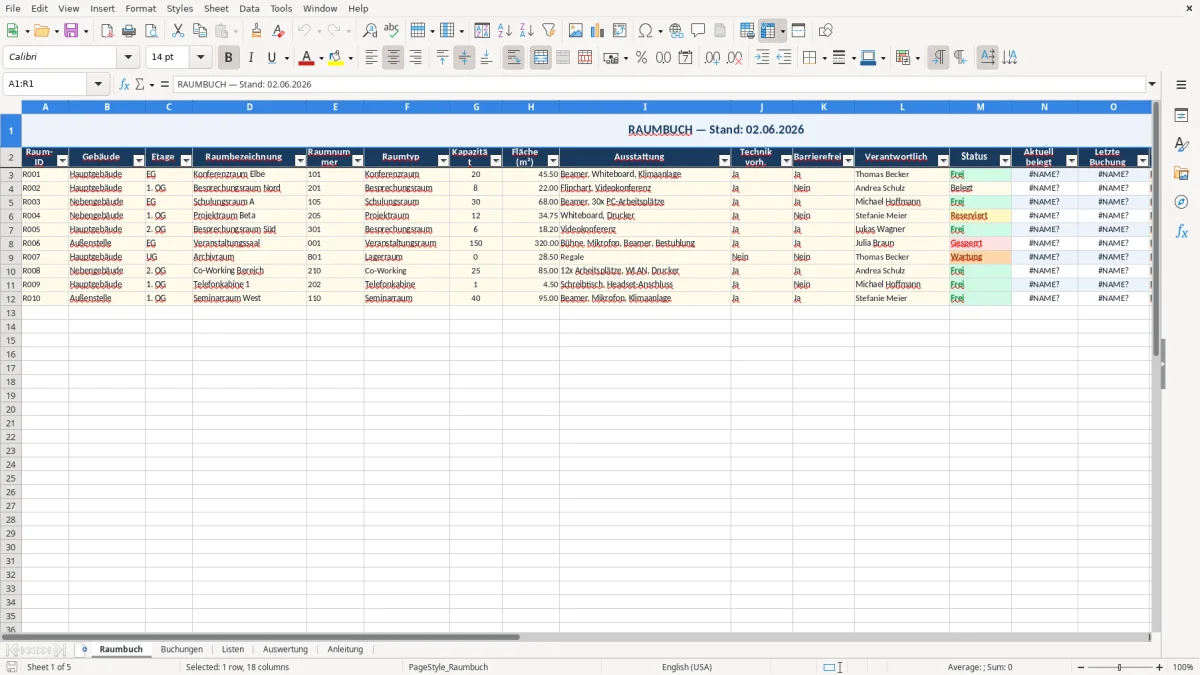Insert a comment
1200x675 pixels.
[698, 31]
